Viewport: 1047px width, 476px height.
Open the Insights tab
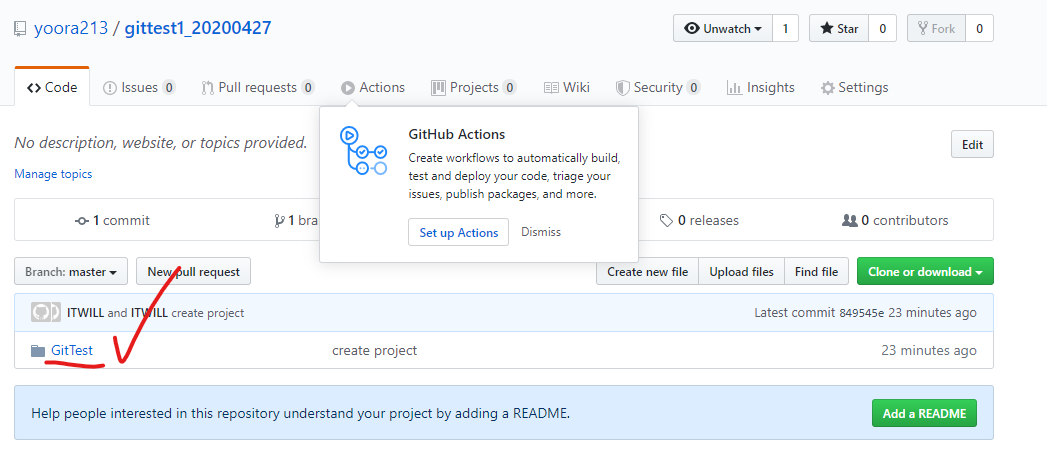coord(761,87)
